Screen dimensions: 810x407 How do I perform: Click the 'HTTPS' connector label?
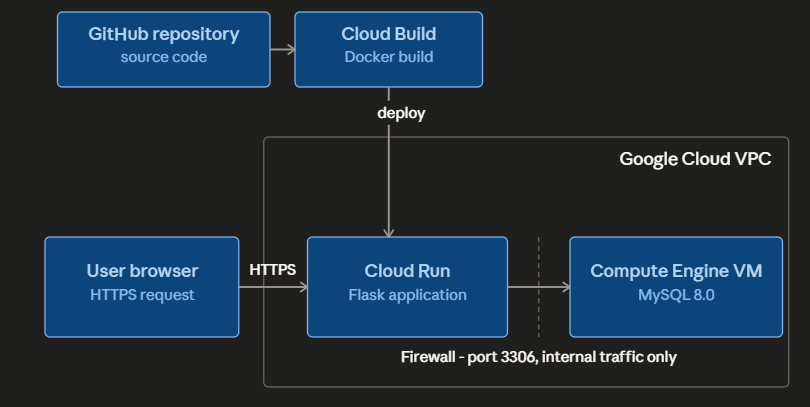pyautogui.click(x=273, y=270)
